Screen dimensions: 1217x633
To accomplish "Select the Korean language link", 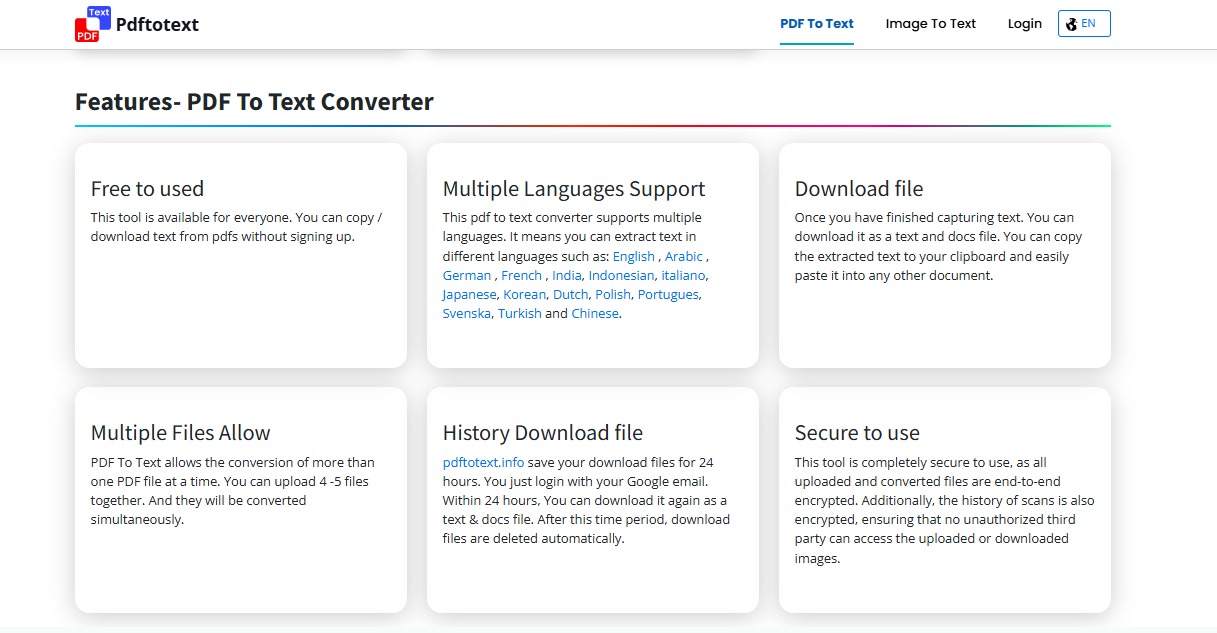I will click(524, 295).
